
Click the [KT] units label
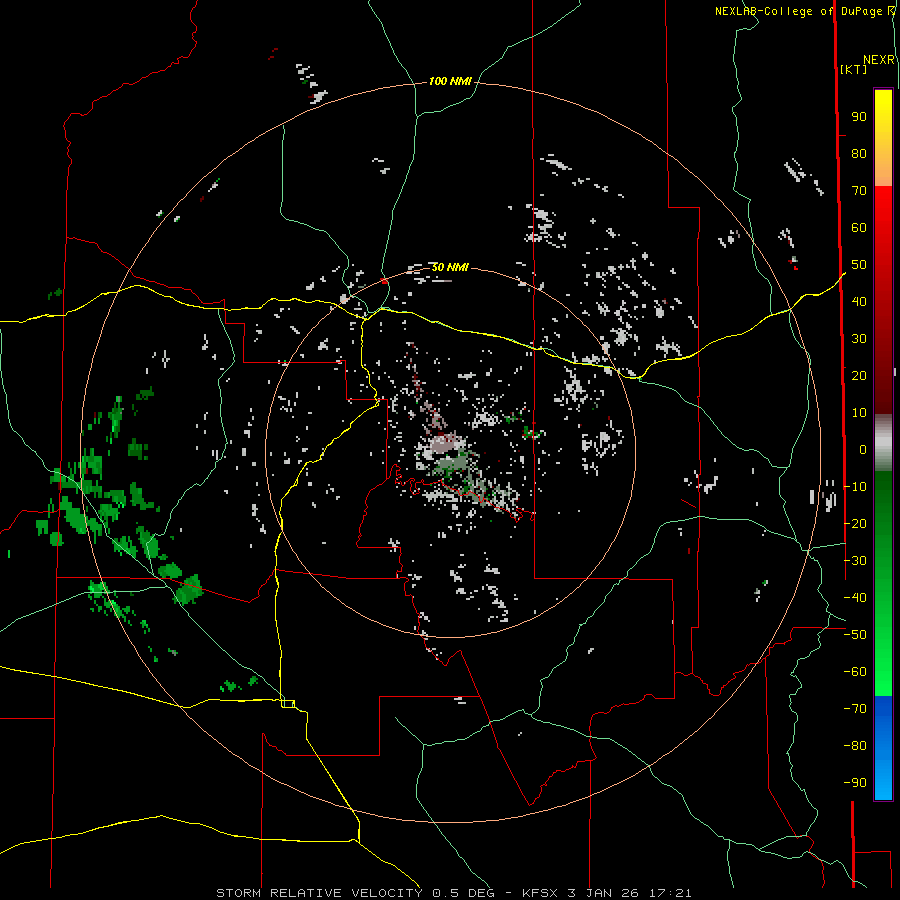[854, 69]
